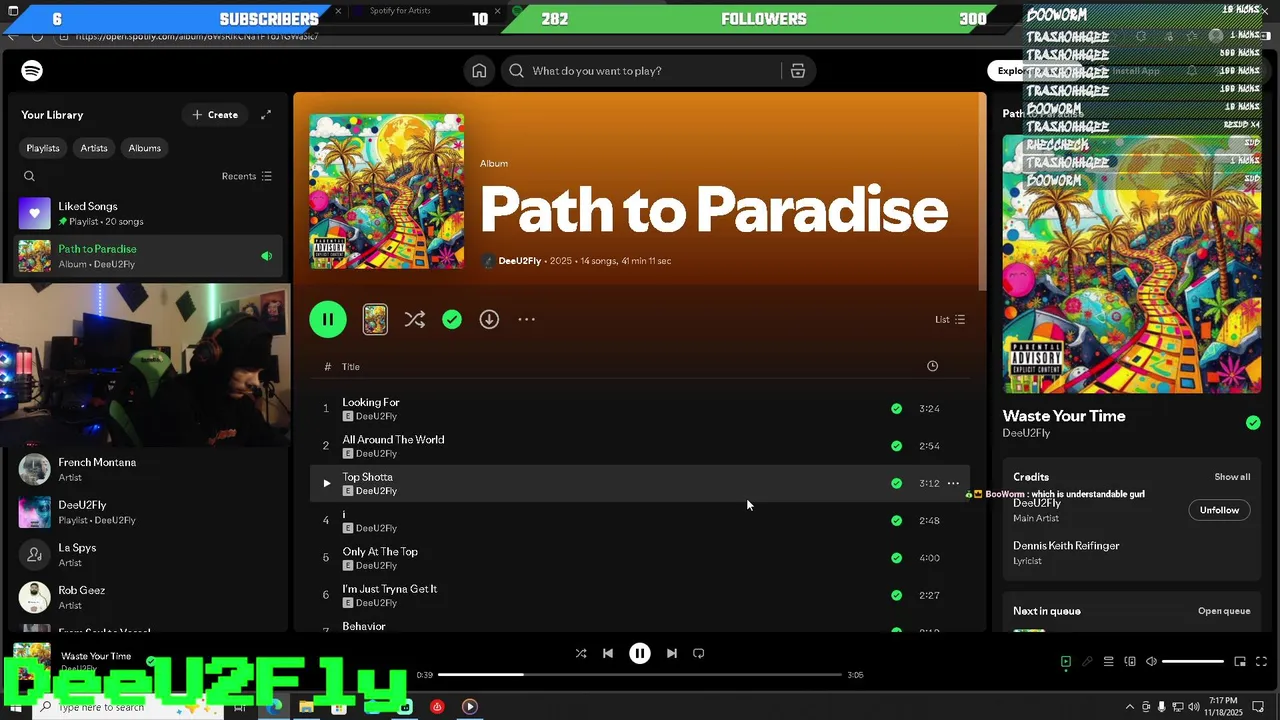Toggle the saved checkmark for I'm Just Tryna Get It
This screenshot has height=720, width=1280.
pyautogui.click(x=896, y=595)
